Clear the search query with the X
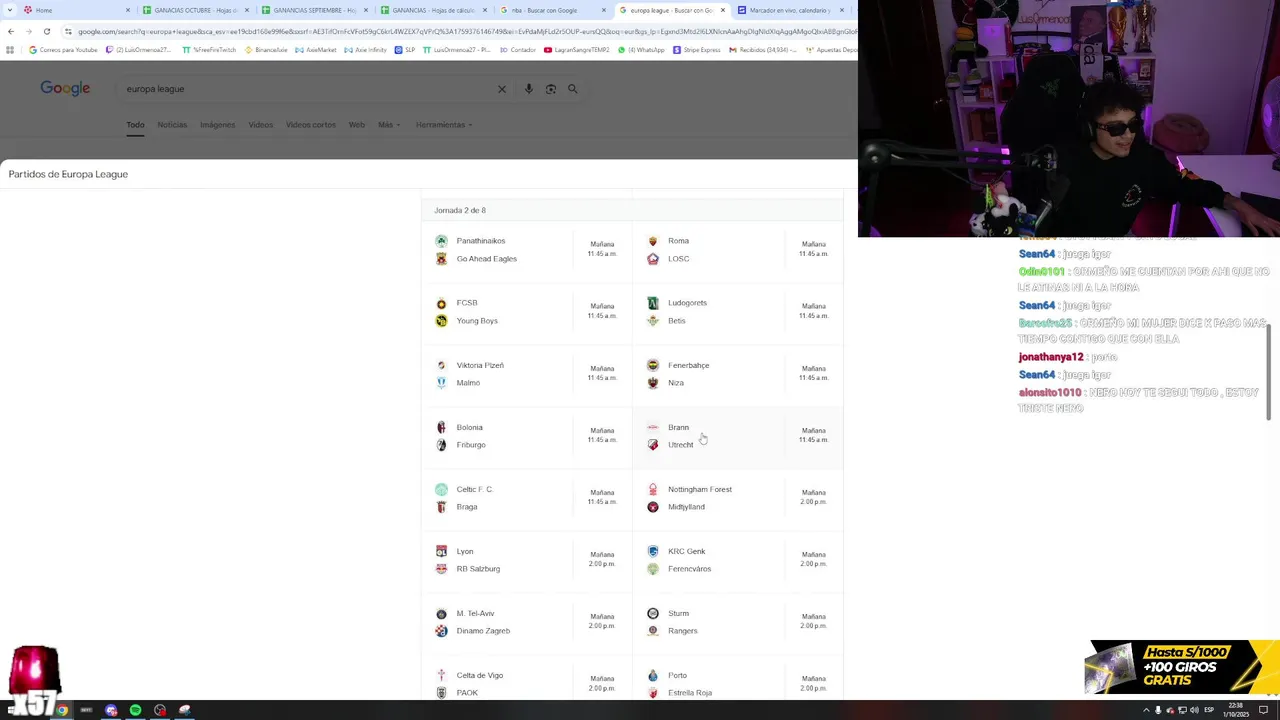 (x=502, y=89)
